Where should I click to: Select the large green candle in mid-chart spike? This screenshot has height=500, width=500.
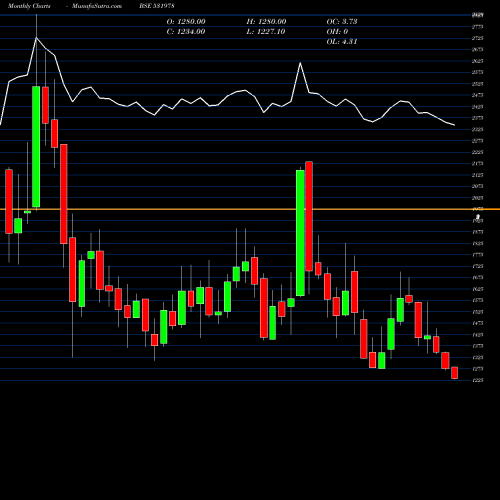click(300, 233)
